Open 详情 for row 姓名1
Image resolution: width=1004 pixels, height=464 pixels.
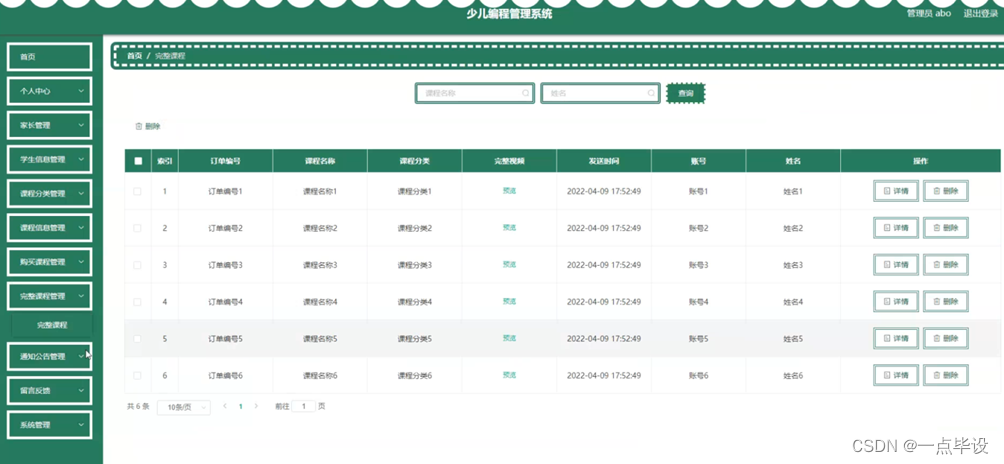click(896, 191)
